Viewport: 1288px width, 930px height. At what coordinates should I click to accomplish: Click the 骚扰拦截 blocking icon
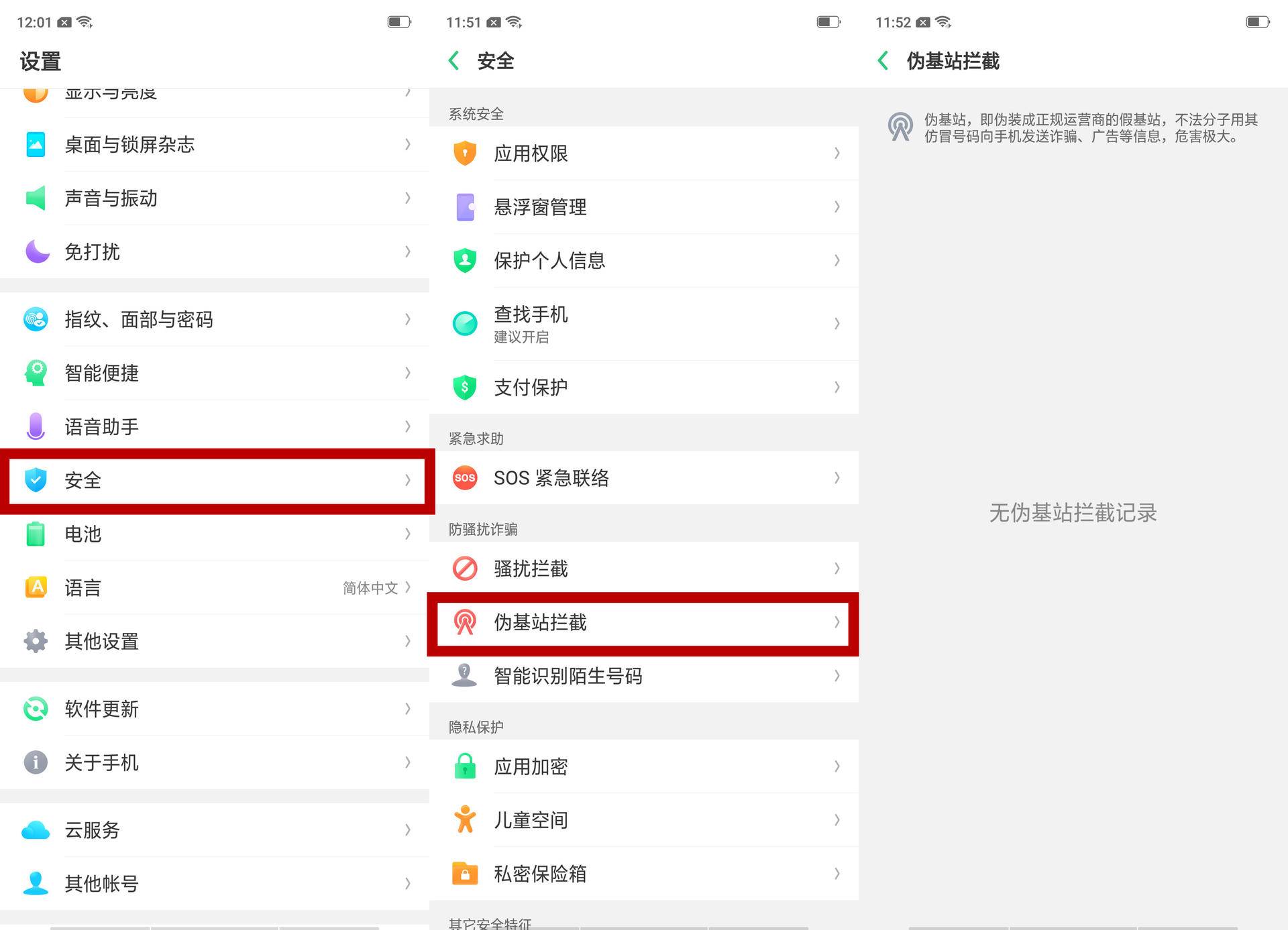point(464,568)
